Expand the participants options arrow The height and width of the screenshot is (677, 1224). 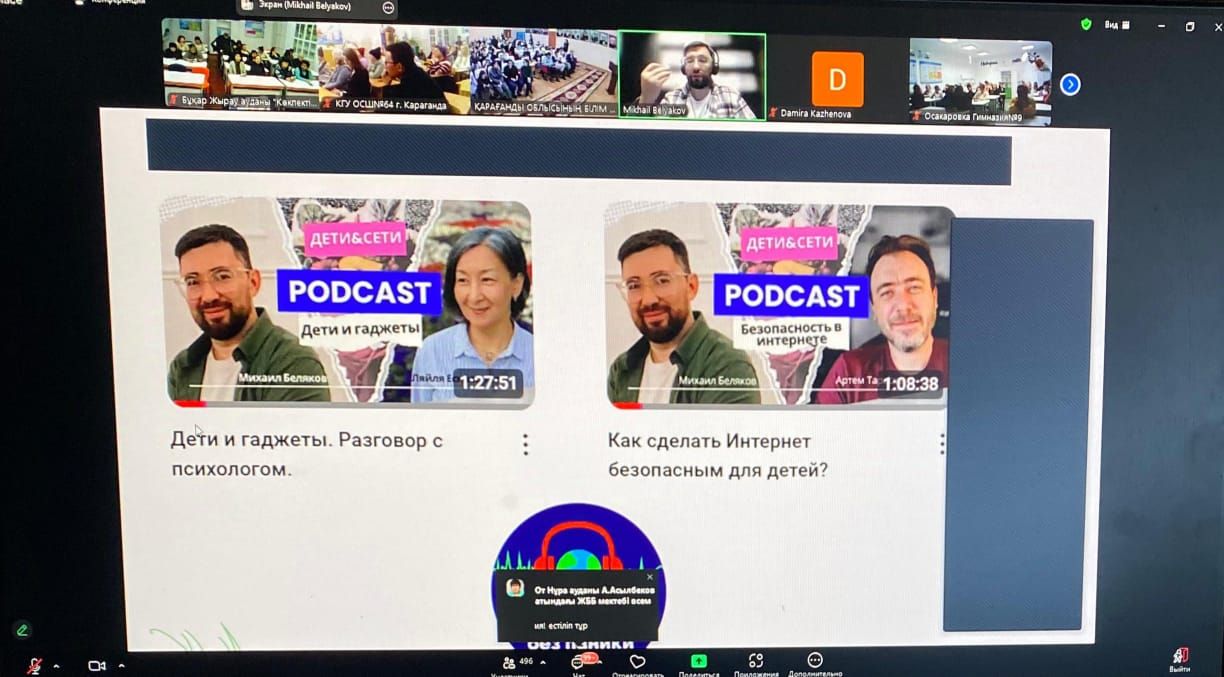[x=543, y=662]
